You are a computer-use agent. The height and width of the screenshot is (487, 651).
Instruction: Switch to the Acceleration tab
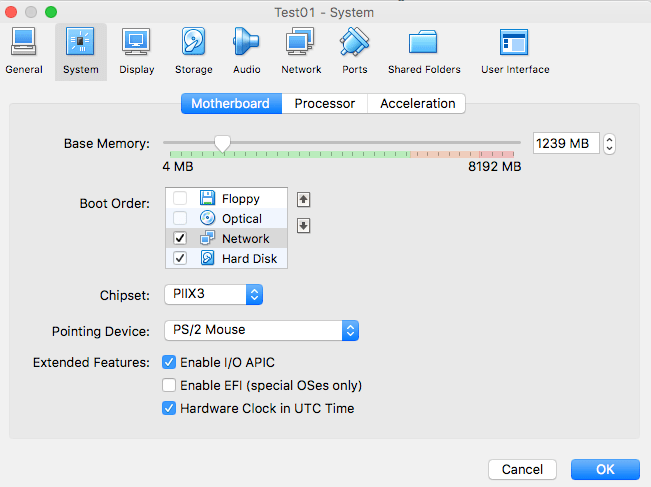pyautogui.click(x=417, y=103)
